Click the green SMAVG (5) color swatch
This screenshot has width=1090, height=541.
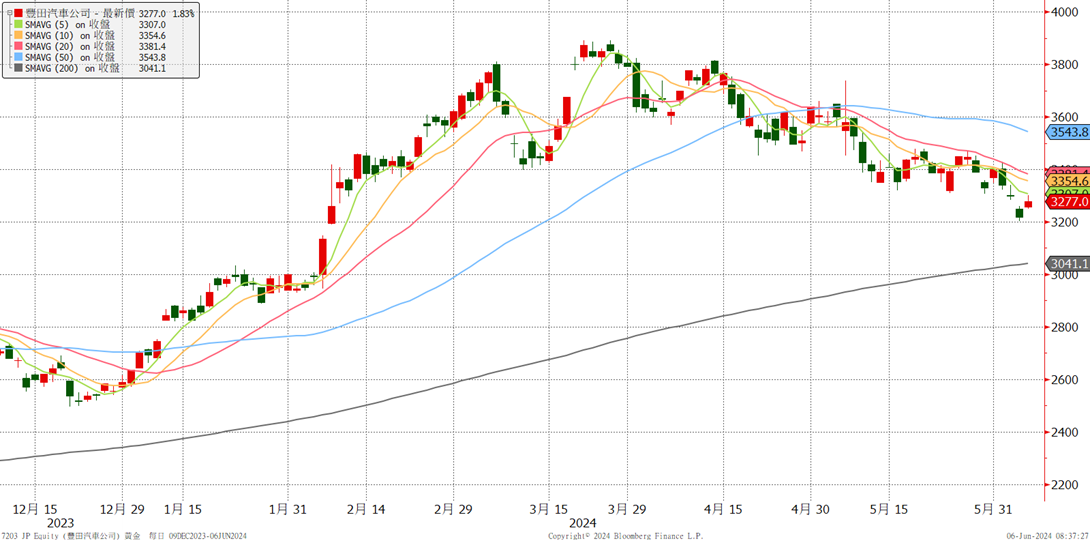coord(18,24)
